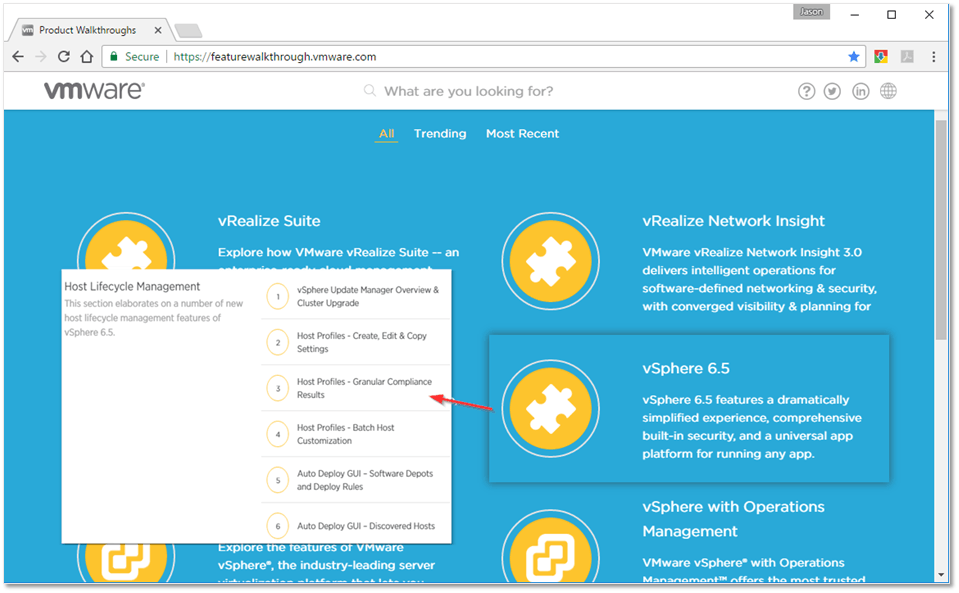The height and width of the screenshot is (593, 959).
Task: Click the search magnifier icon
Action: 369,91
